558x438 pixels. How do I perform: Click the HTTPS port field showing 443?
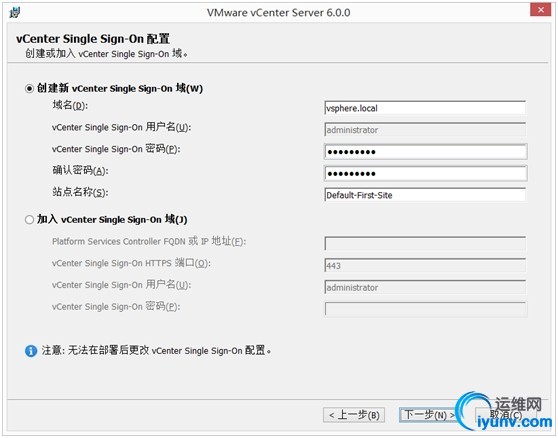click(x=425, y=265)
